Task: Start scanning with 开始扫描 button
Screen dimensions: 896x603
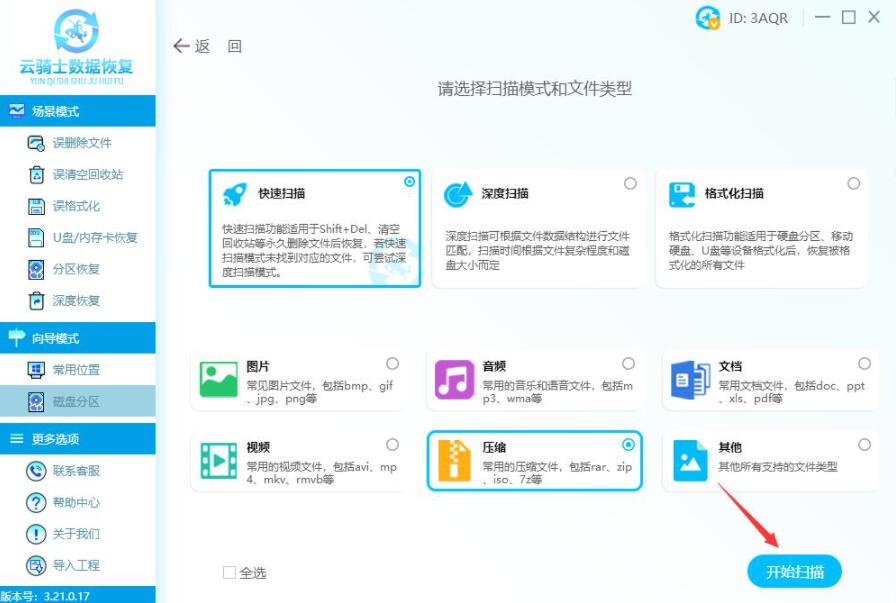Action: pos(794,571)
